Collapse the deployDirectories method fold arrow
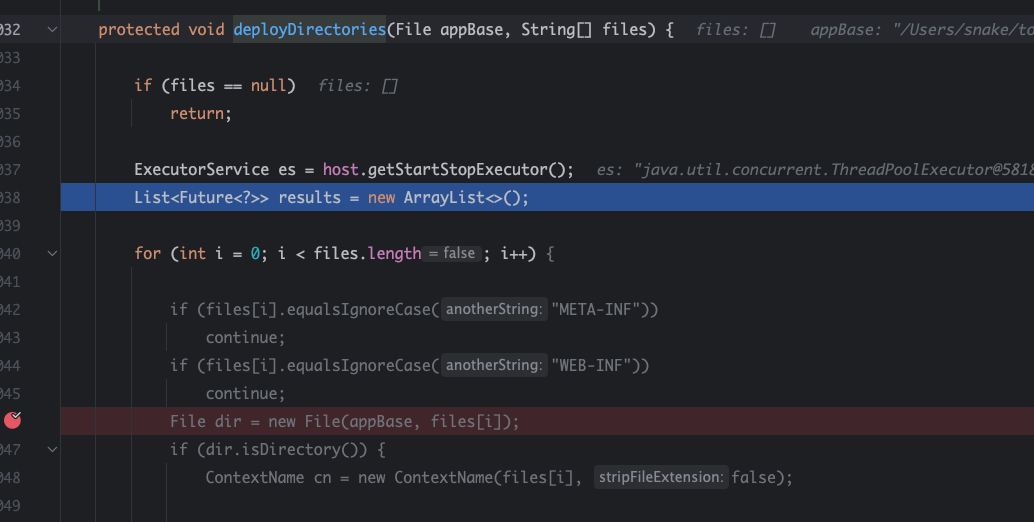This screenshot has width=1034, height=522. click(x=52, y=30)
